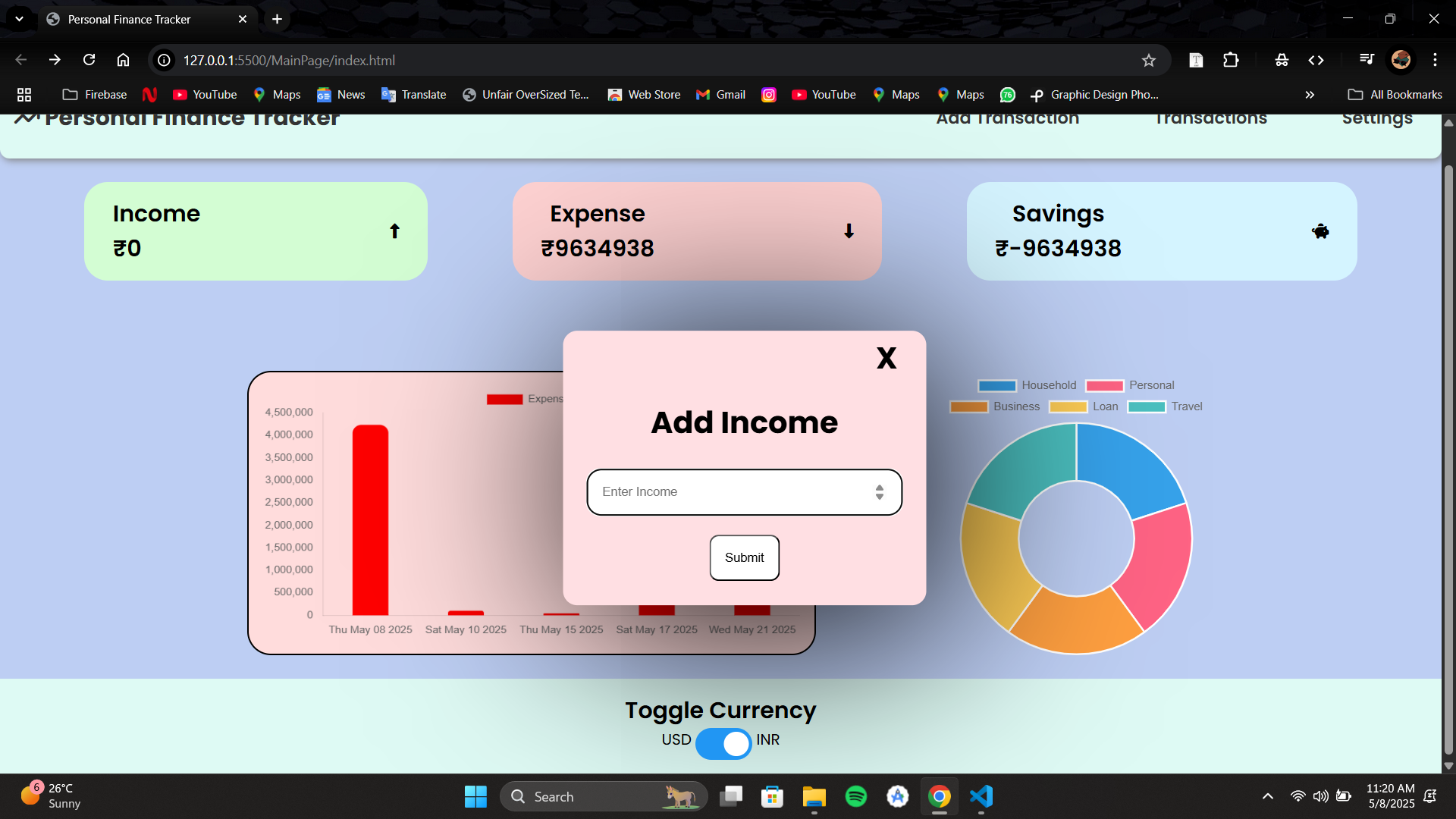
Task: Click the taskbar Search box
Action: click(603, 796)
